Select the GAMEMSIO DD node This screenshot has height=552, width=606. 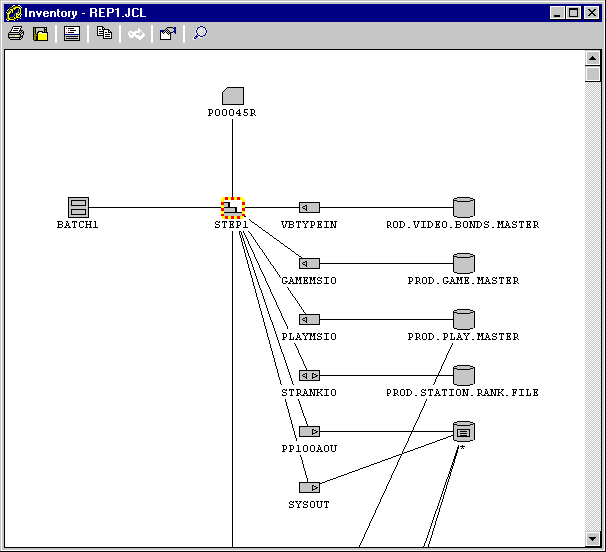[309, 263]
